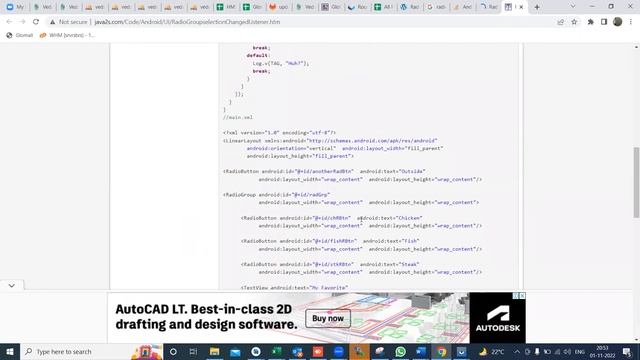Switch to the first 'My' tab
The width and height of the screenshot is (640, 360).
click(x=16, y=7)
